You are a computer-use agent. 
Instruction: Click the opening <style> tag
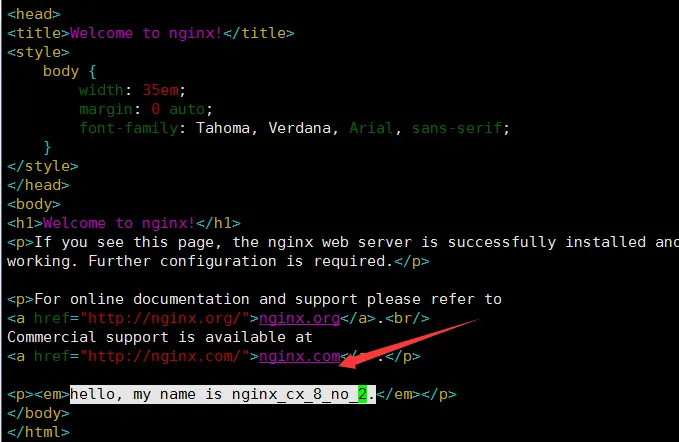38,52
